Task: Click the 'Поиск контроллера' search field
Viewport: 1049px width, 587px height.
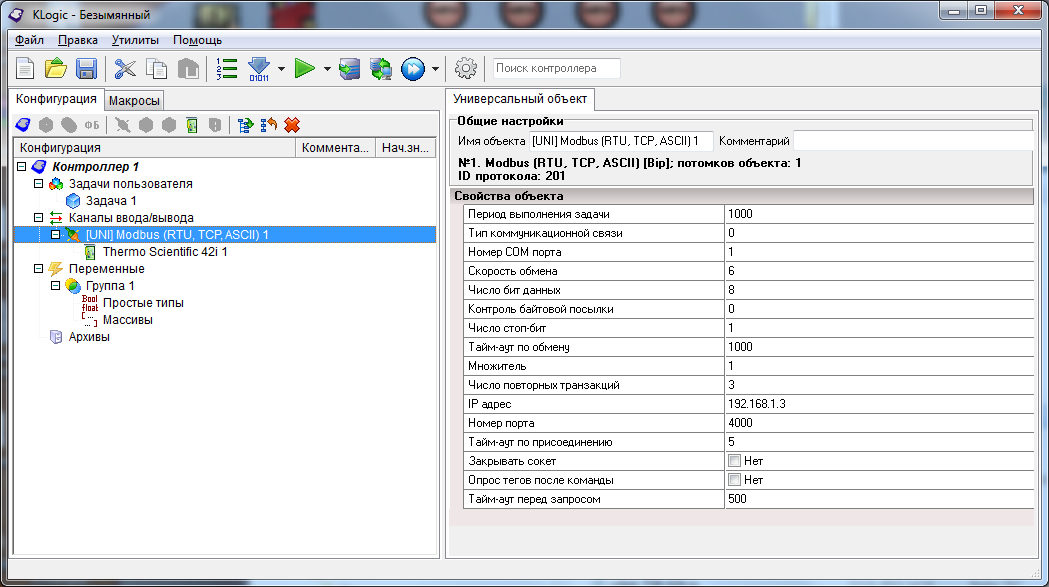Action: 556,69
